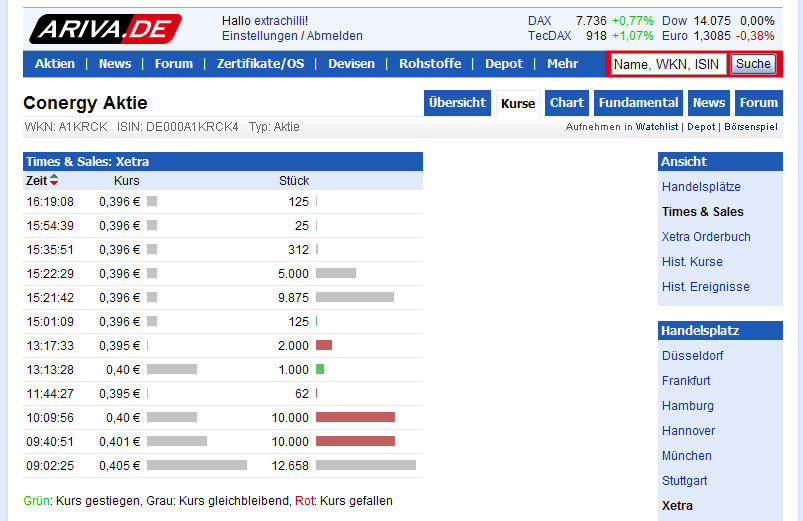
Task: Click Abmelden to log out
Action: pyautogui.click(x=334, y=36)
